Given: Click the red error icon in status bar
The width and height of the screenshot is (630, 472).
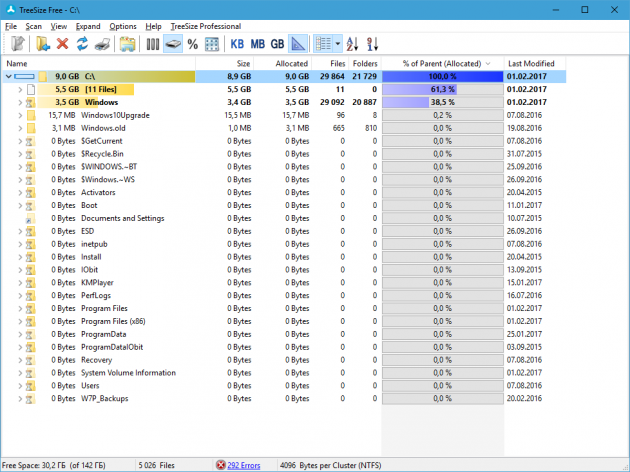Looking at the screenshot, I should click(221, 465).
